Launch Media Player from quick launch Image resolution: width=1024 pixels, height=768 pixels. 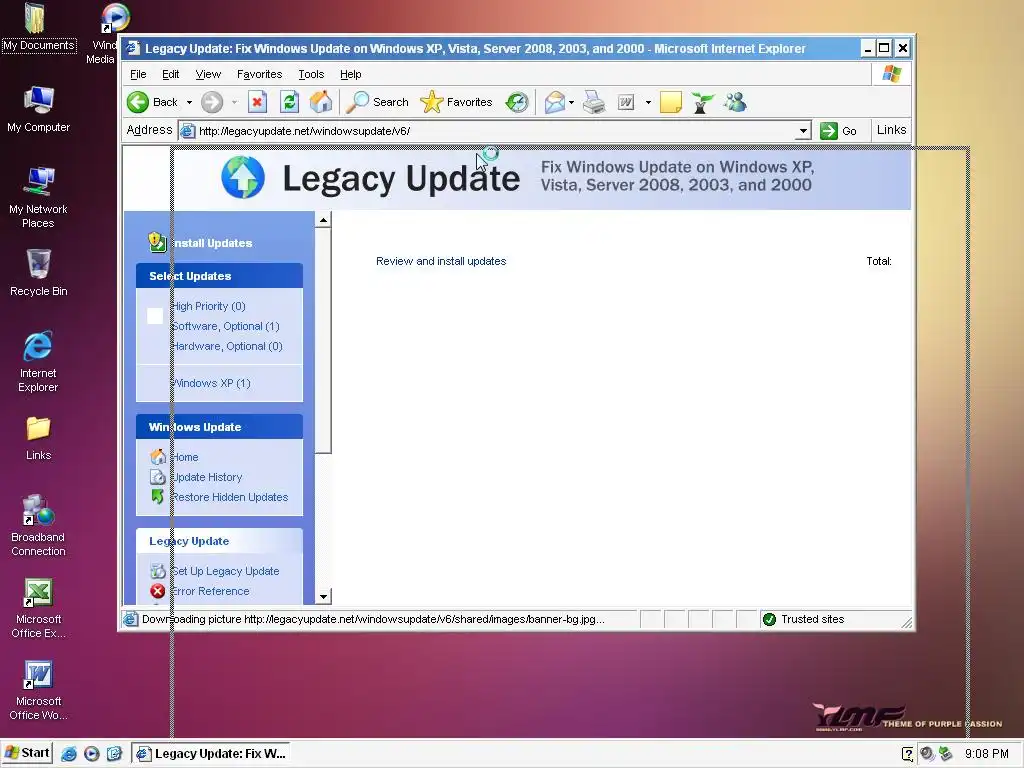pos(91,754)
